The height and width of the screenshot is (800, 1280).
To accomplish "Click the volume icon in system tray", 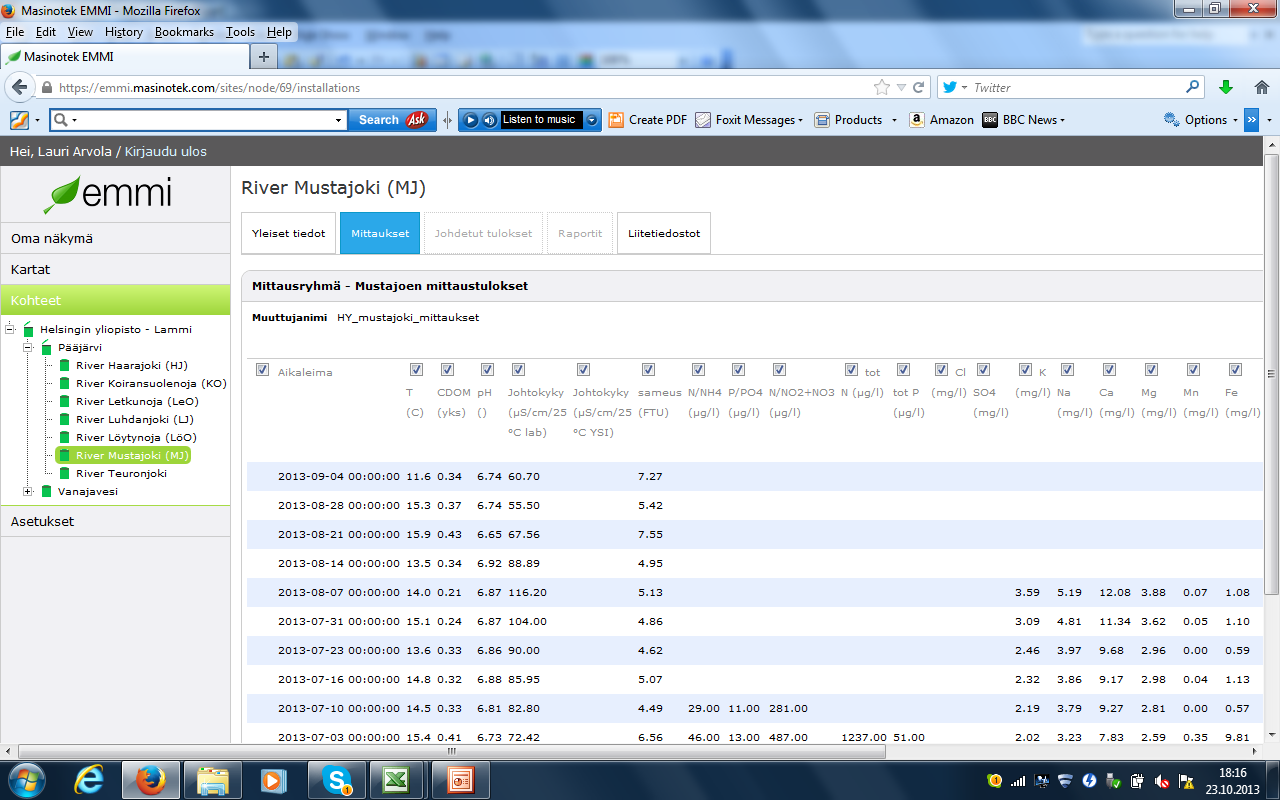I will click(1162, 781).
